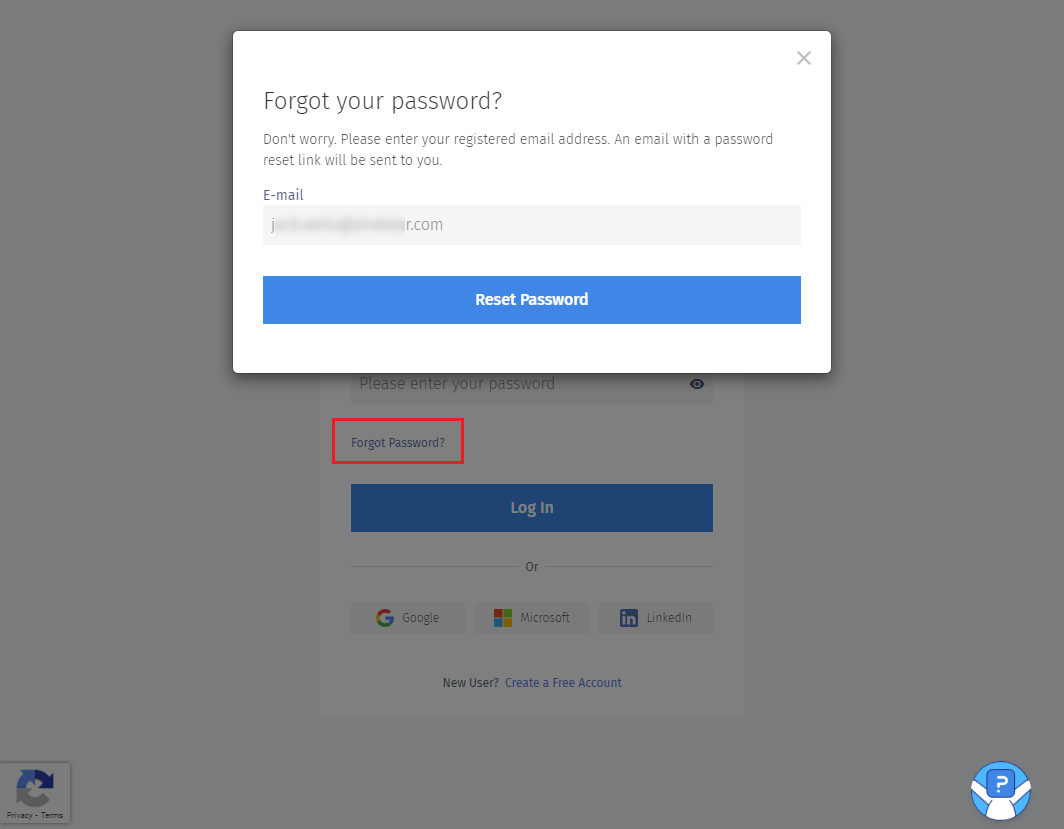Click the Reset Password button
The height and width of the screenshot is (829, 1064).
coord(531,300)
